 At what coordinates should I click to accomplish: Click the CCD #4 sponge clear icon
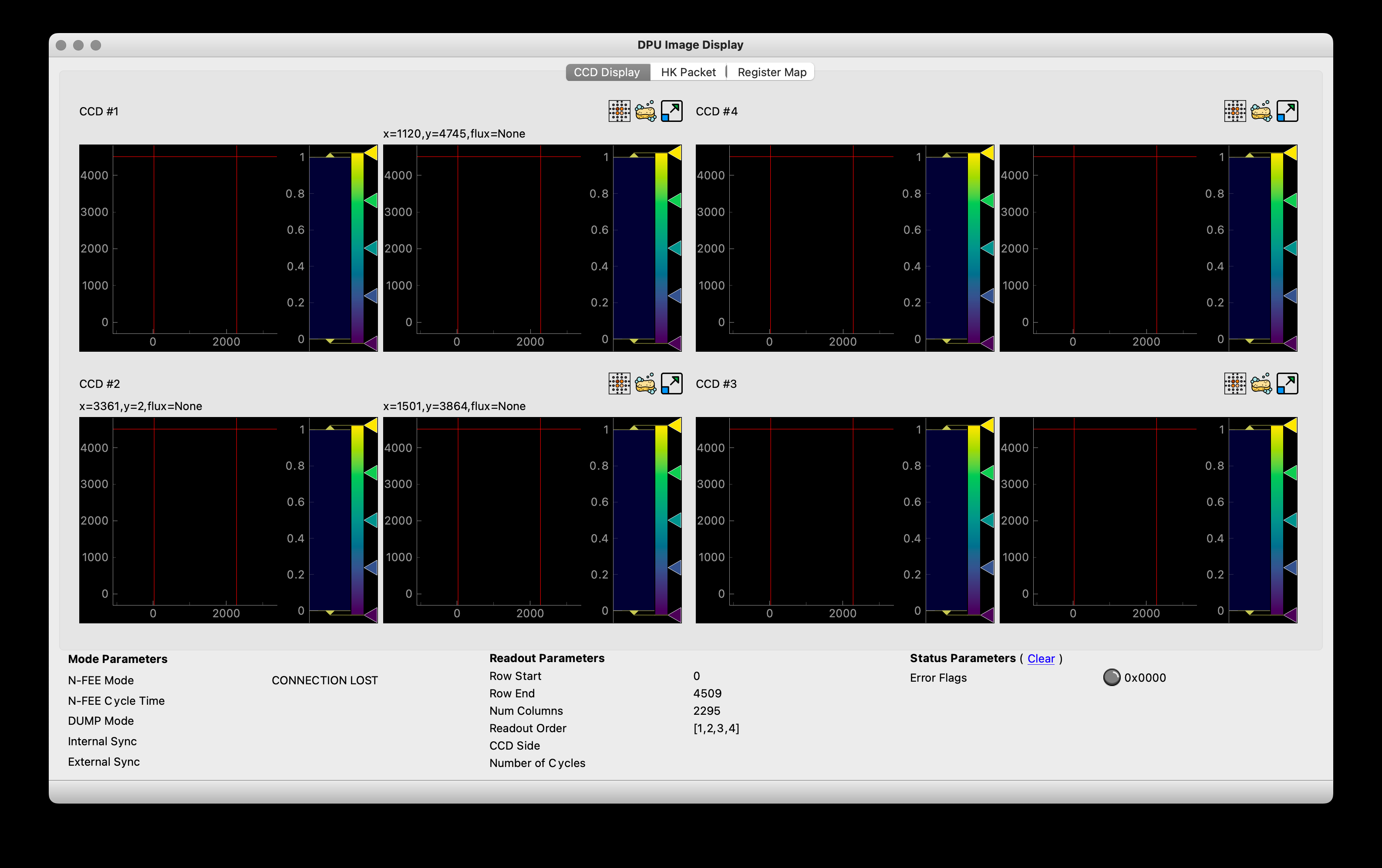click(x=1261, y=111)
